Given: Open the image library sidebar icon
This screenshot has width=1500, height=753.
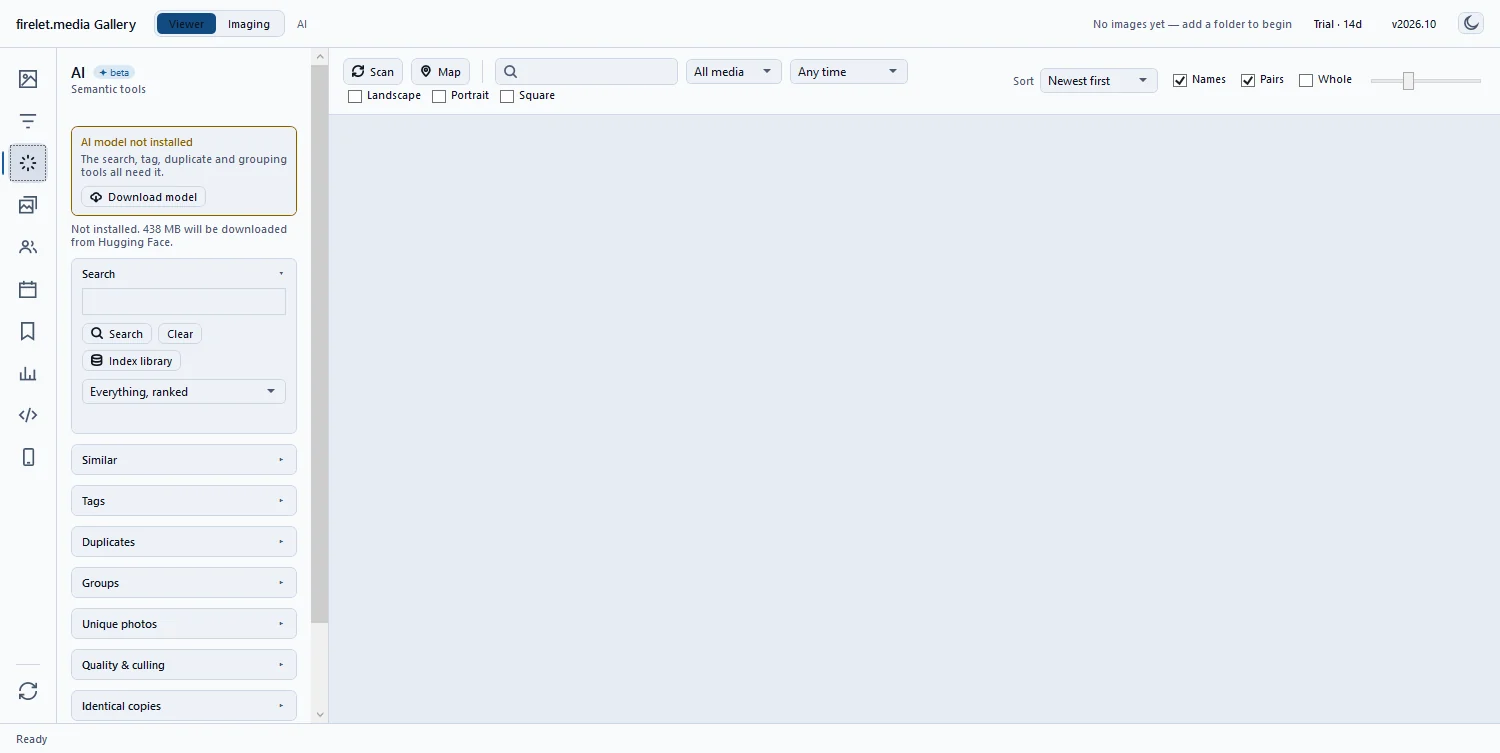Looking at the screenshot, I should [28, 79].
